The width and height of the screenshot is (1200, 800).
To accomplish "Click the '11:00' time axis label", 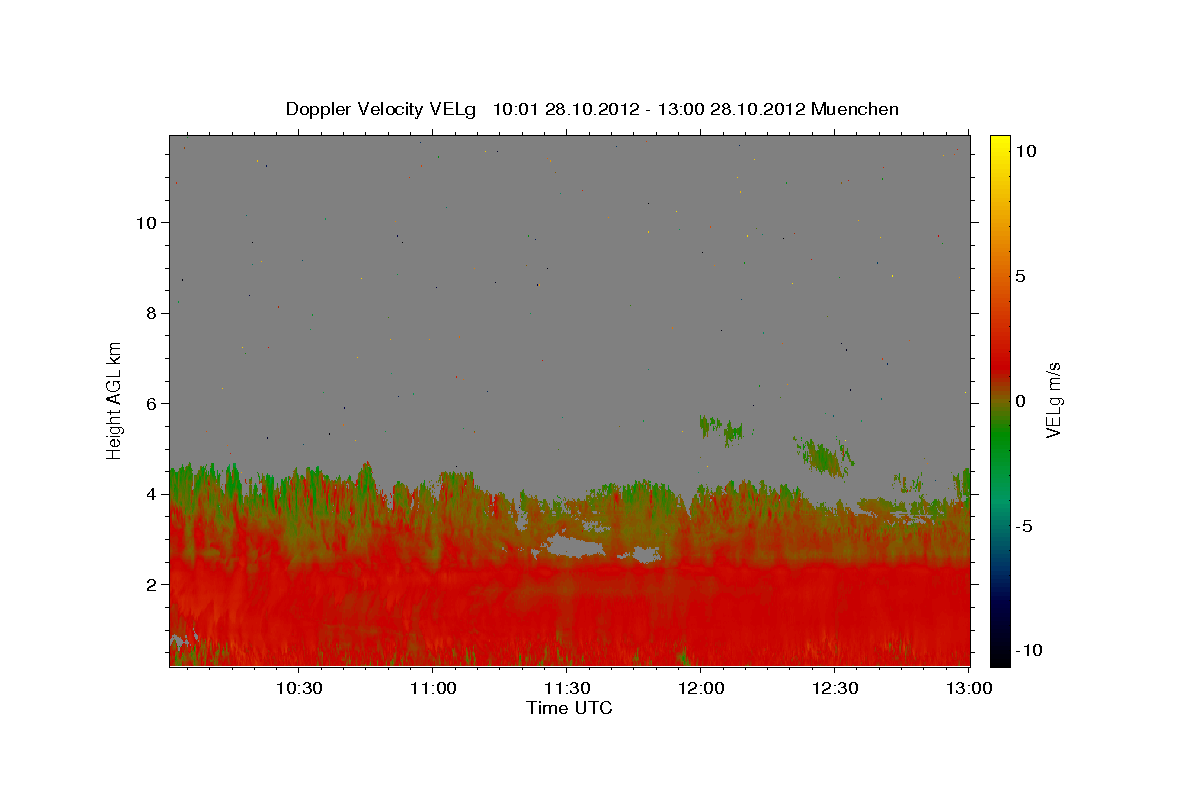I will [x=433, y=688].
